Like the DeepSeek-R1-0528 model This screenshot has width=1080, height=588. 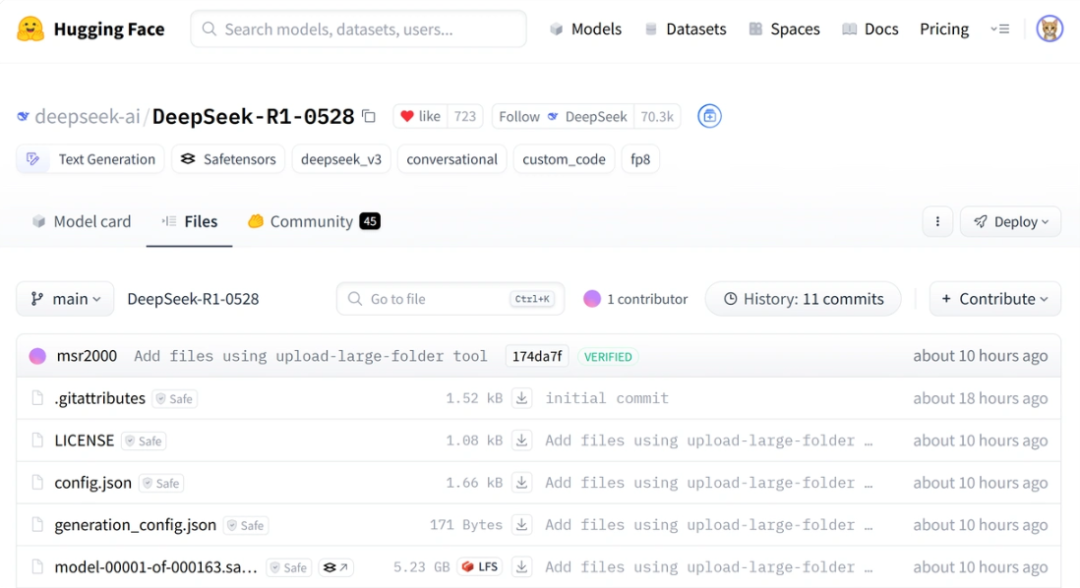coord(420,117)
